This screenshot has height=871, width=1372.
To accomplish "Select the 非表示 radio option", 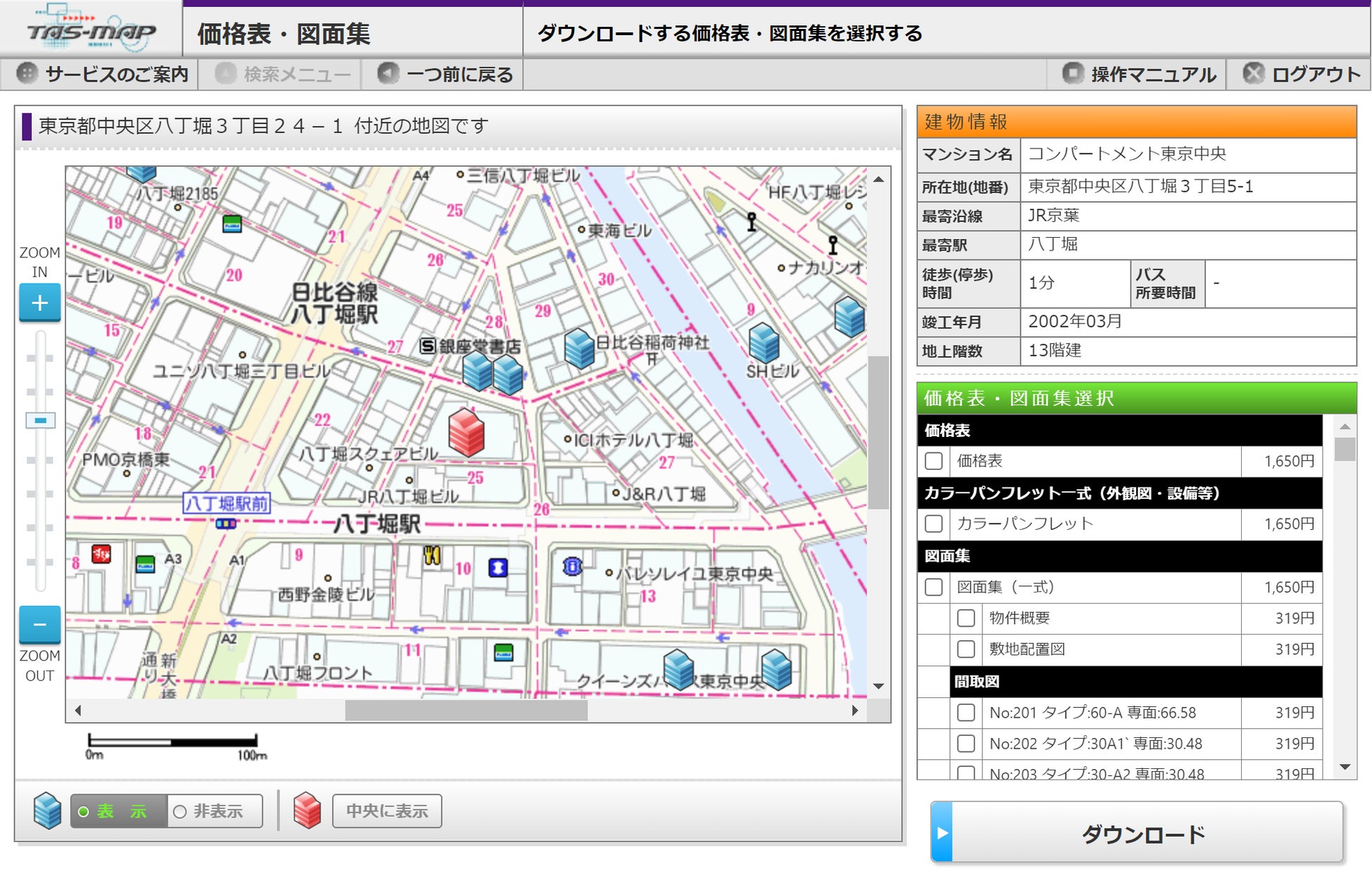I will (x=180, y=811).
